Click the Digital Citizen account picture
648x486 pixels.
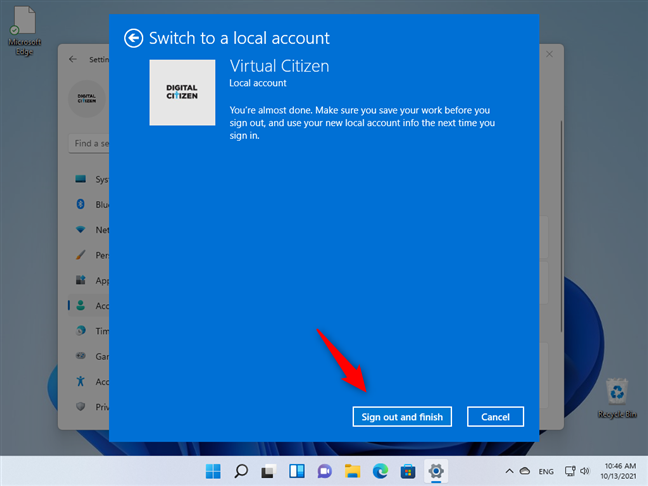(x=182, y=92)
